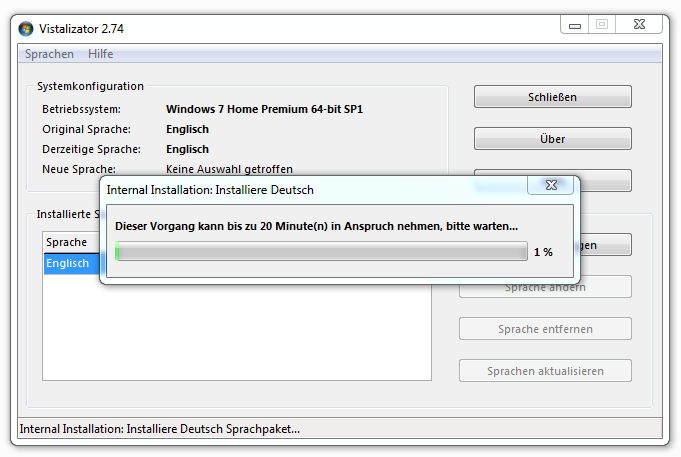Viewport: 681px width, 457px height.
Task: Select Englisch in the installed languages list
Action: 69,264
